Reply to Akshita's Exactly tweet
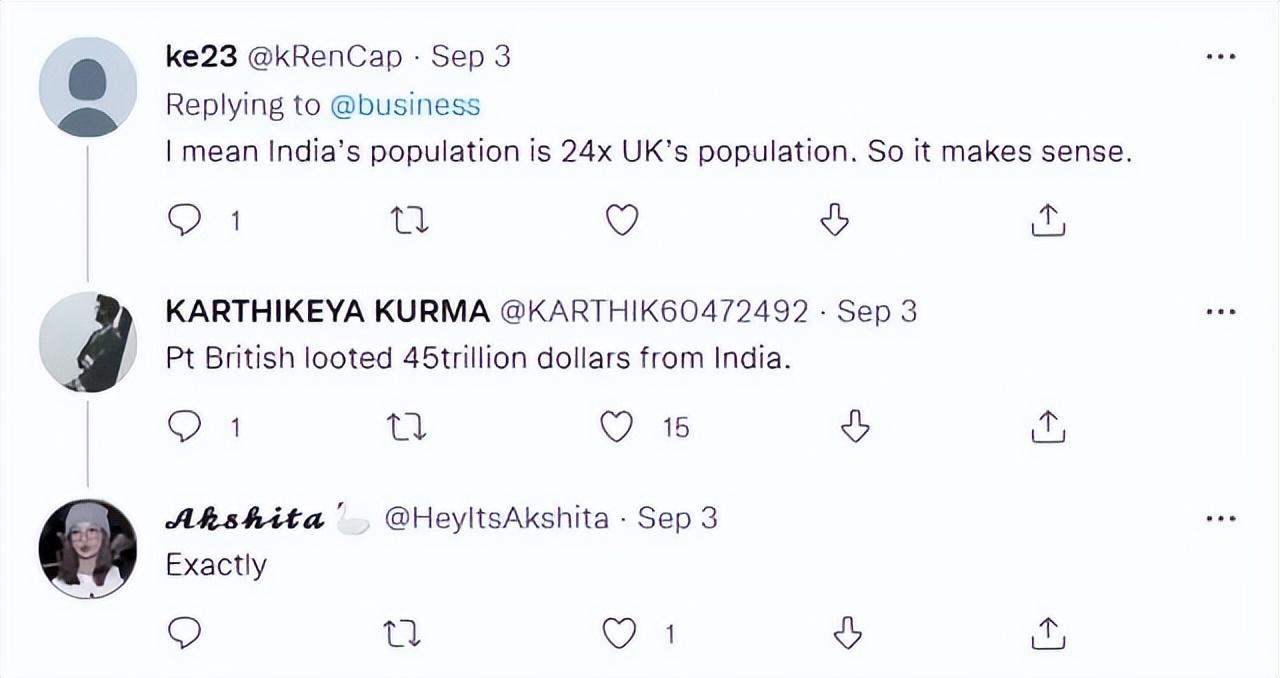The width and height of the screenshot is (1280, 678). pyautogui.click(x=184, y=632)
